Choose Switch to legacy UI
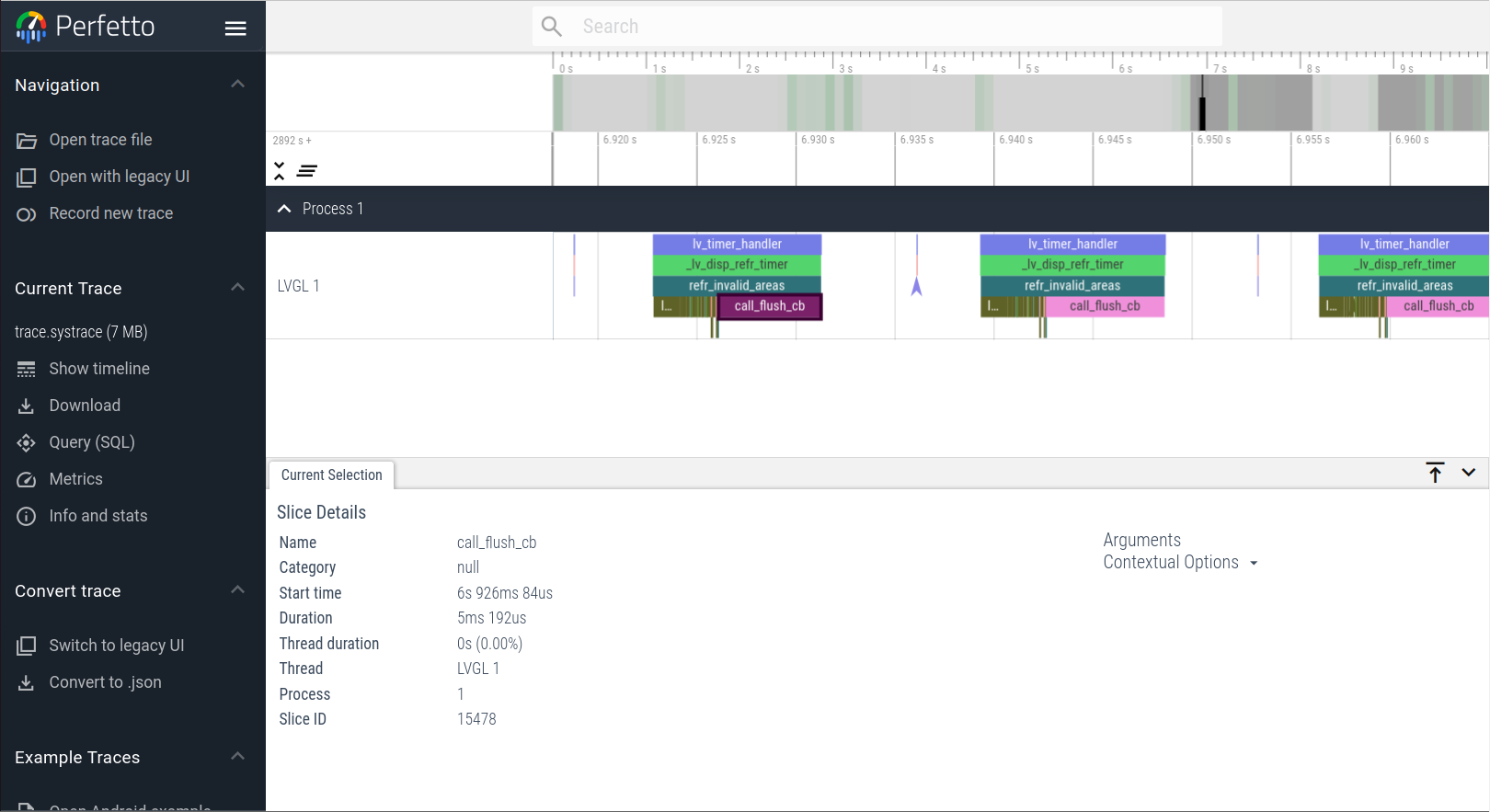Viewport: 1490px width, 812px height. (x=117, y=646)
